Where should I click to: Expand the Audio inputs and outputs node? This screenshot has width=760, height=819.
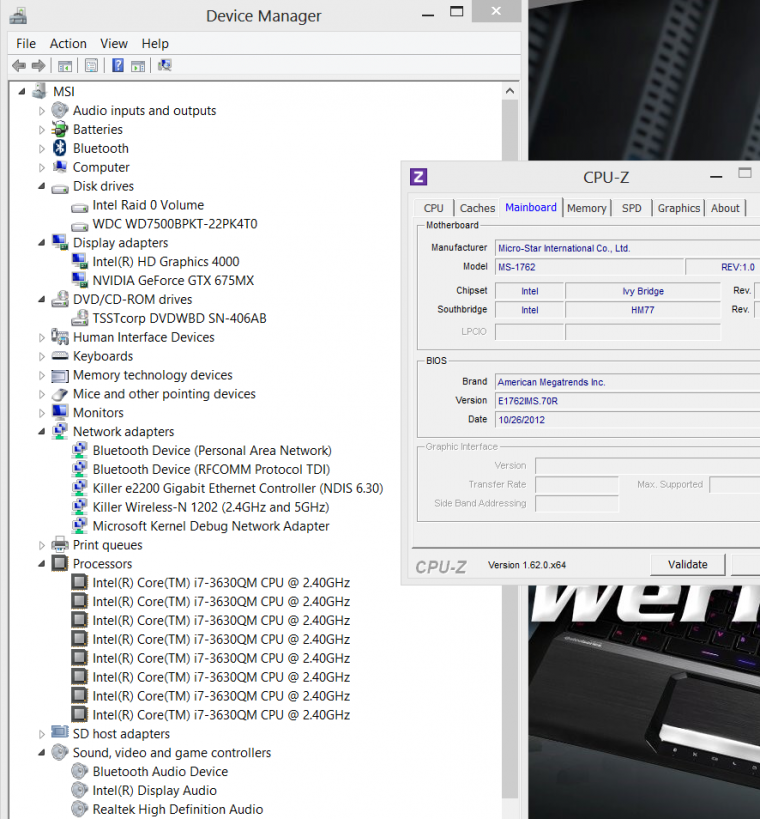[x=42, y=111]
